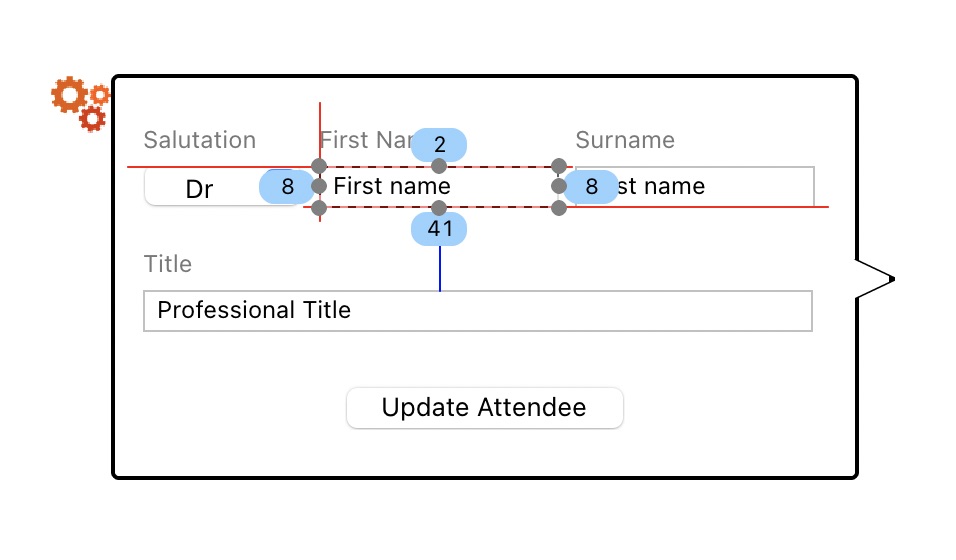Open the Salutation dropdown showing Dr

click(x=200, y=188)
